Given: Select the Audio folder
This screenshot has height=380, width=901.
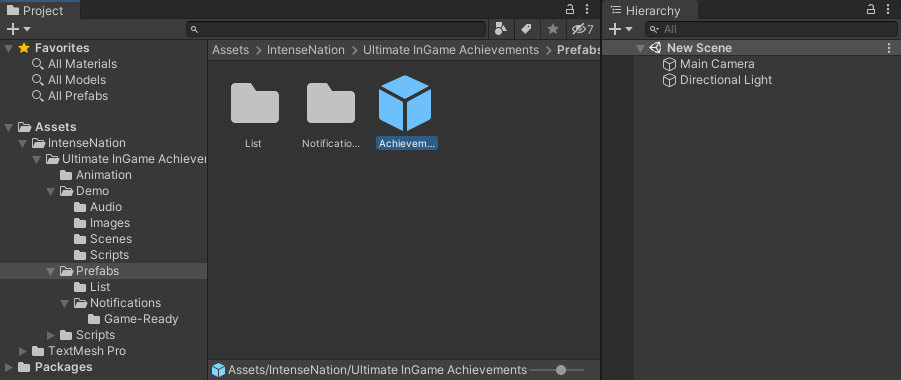Looking at the screenshot, I should click(x=106, y=207).
